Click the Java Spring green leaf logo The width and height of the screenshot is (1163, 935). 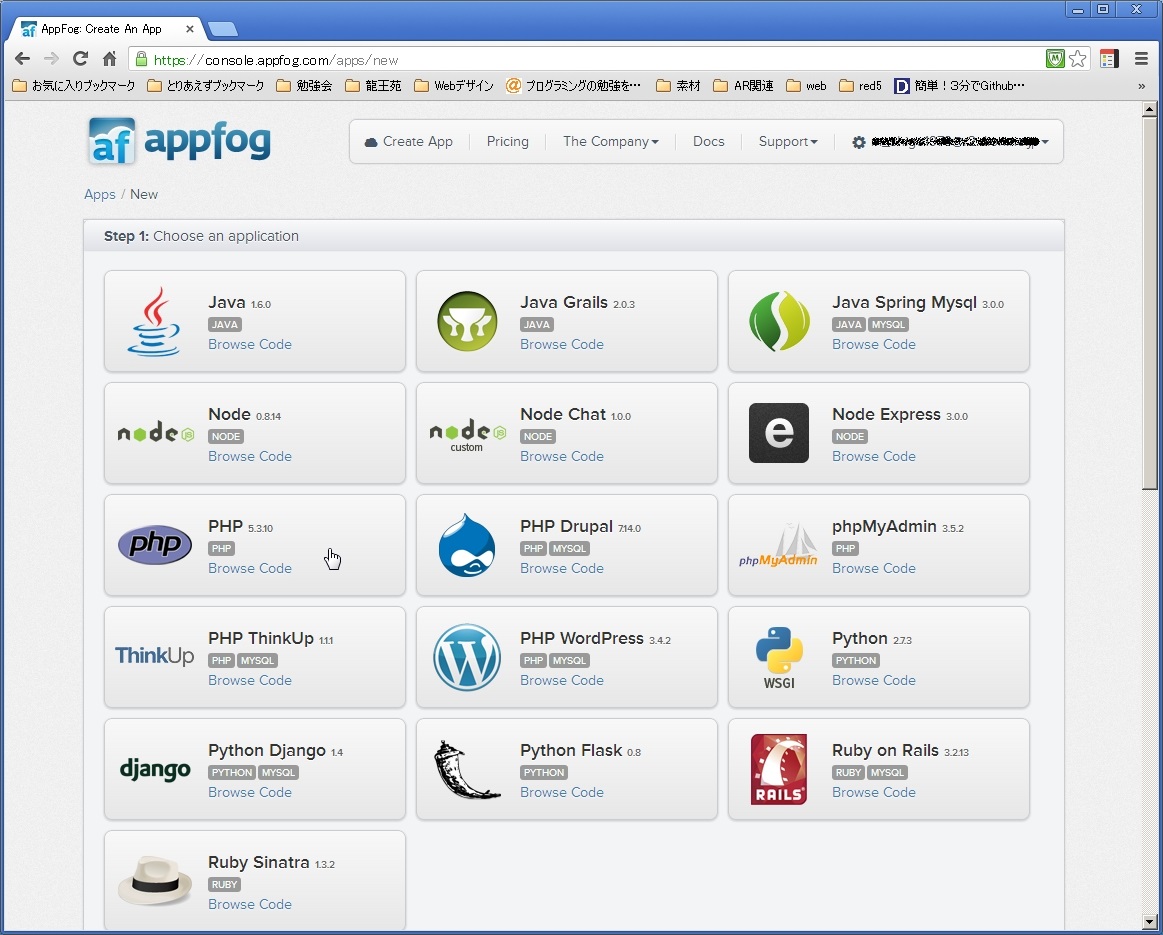pos(779,321)
